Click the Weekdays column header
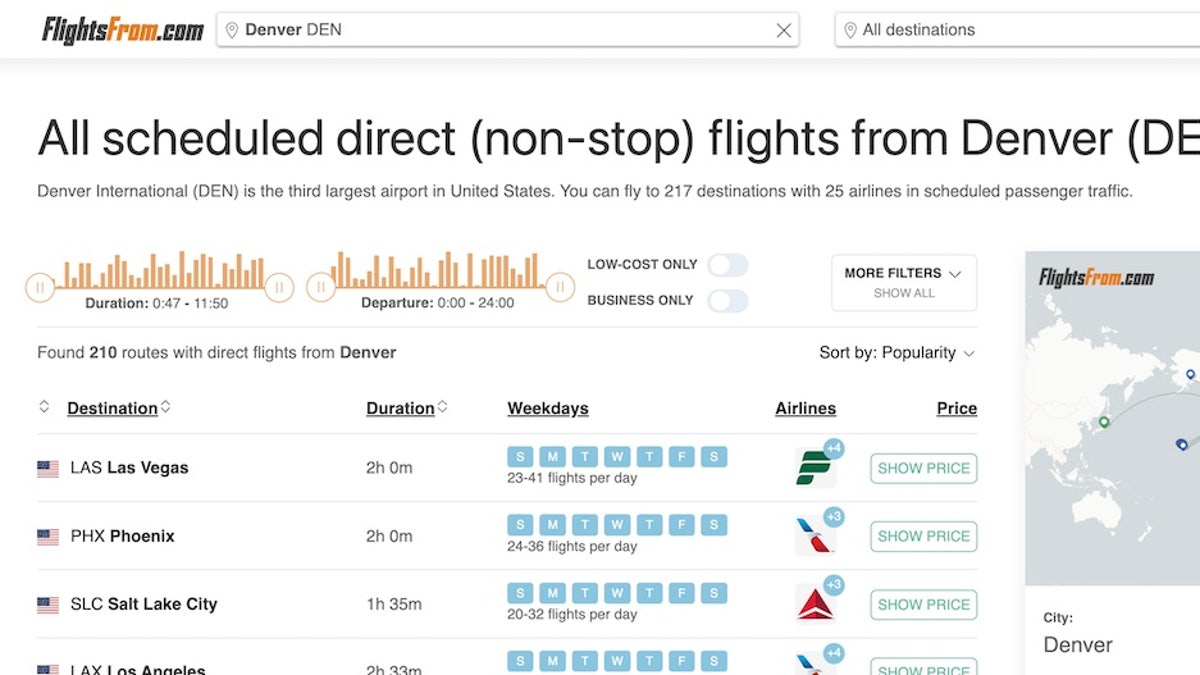The image size is (1200, 675). pos(548,408)
